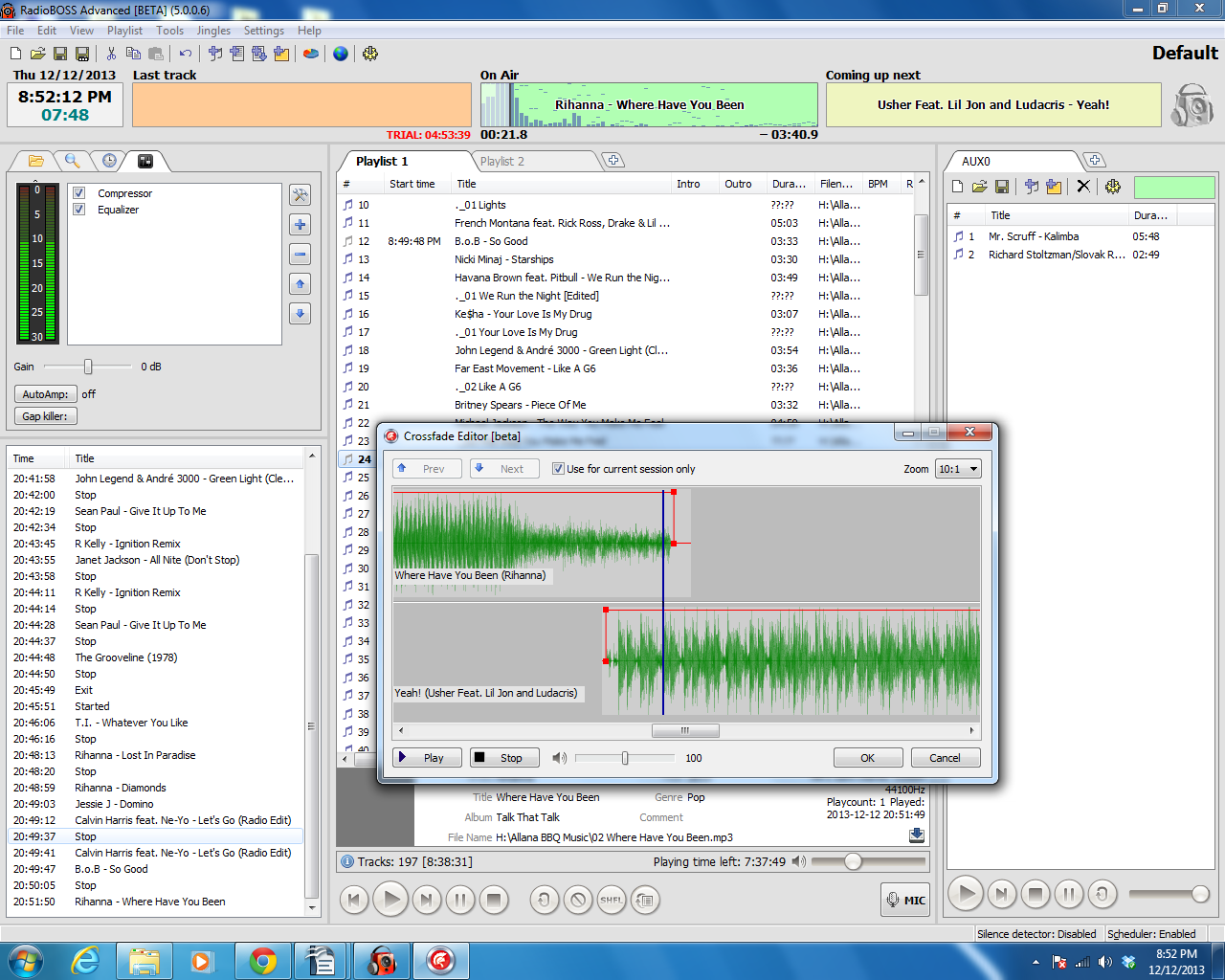Viewport: 1225px width, 980px height.
Task: Select B.o.B - So Good playlist row
Action: pyautogui.click(x=627, y=241)
